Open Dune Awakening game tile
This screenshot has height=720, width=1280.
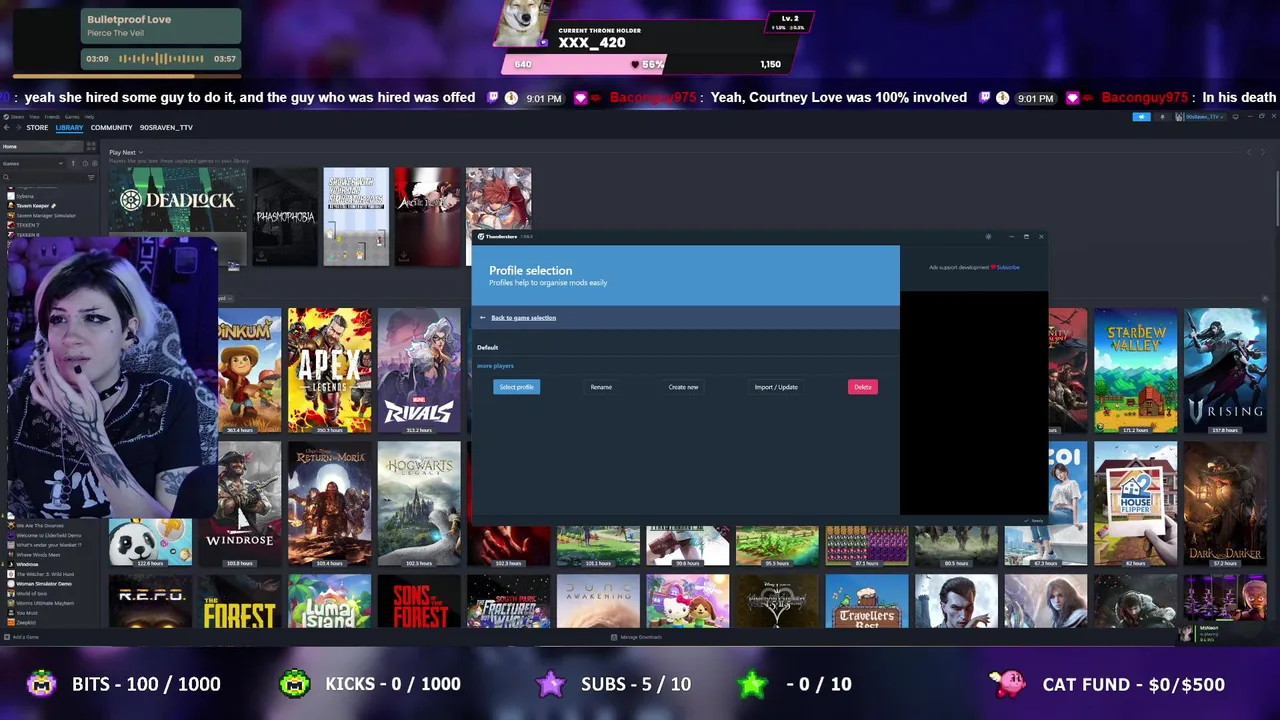(598, 601)
